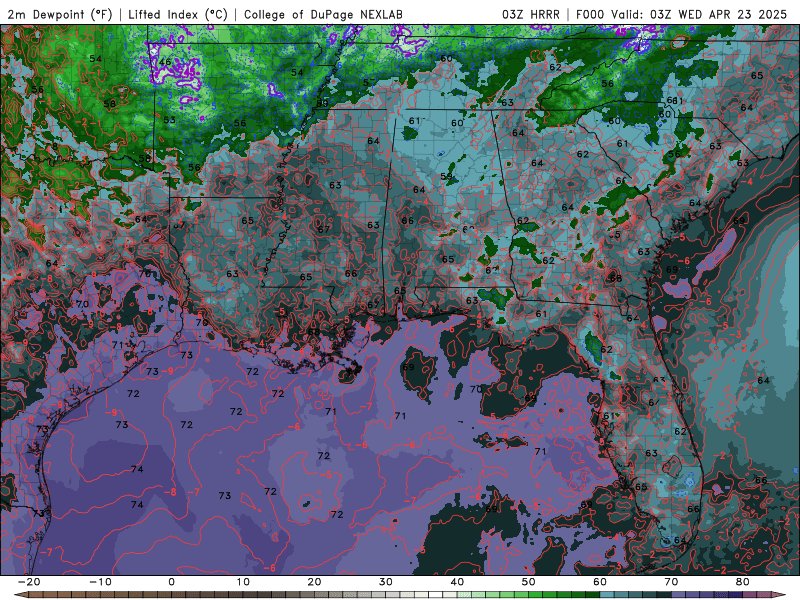Viewport: 800px width, 600px height.
Task: Click the 30 label on the color scale
Action: (x=386, y=582)
